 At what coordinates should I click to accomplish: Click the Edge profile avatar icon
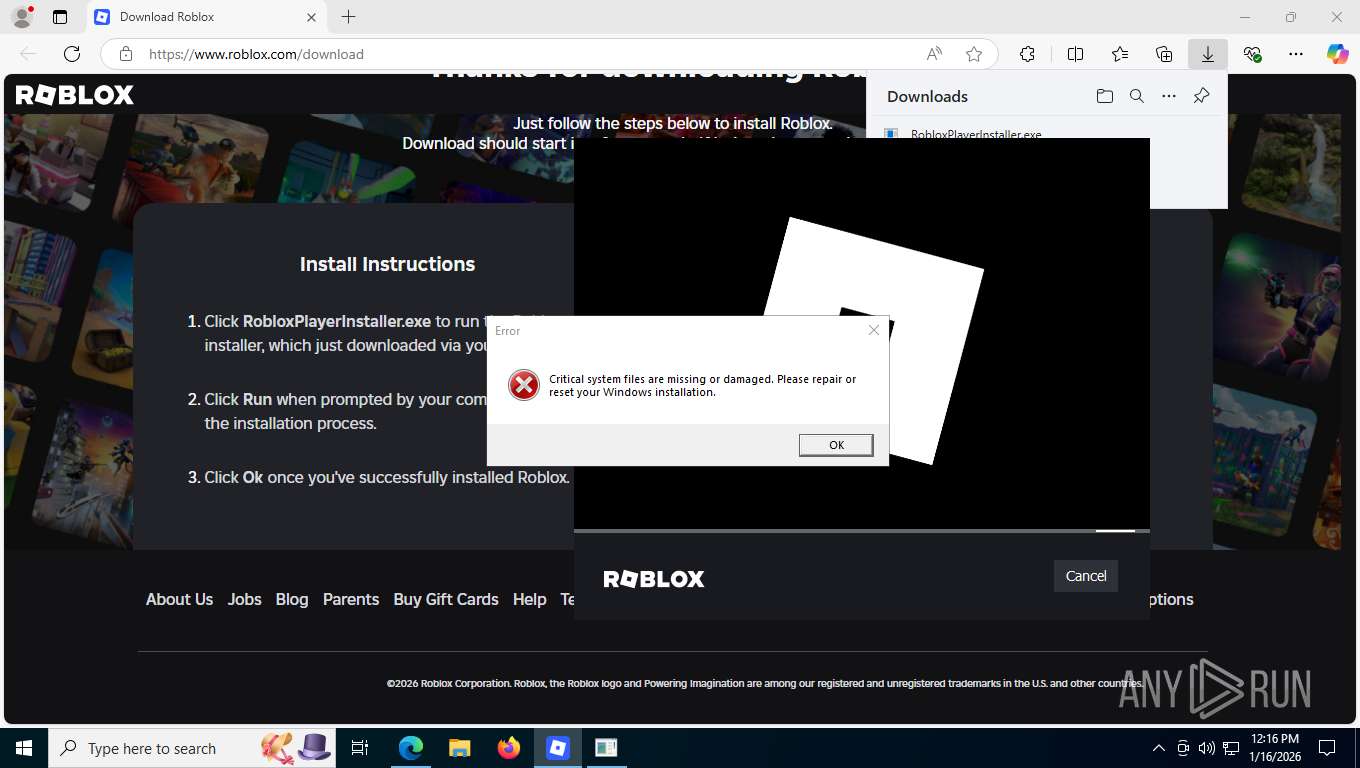(21, 17)
